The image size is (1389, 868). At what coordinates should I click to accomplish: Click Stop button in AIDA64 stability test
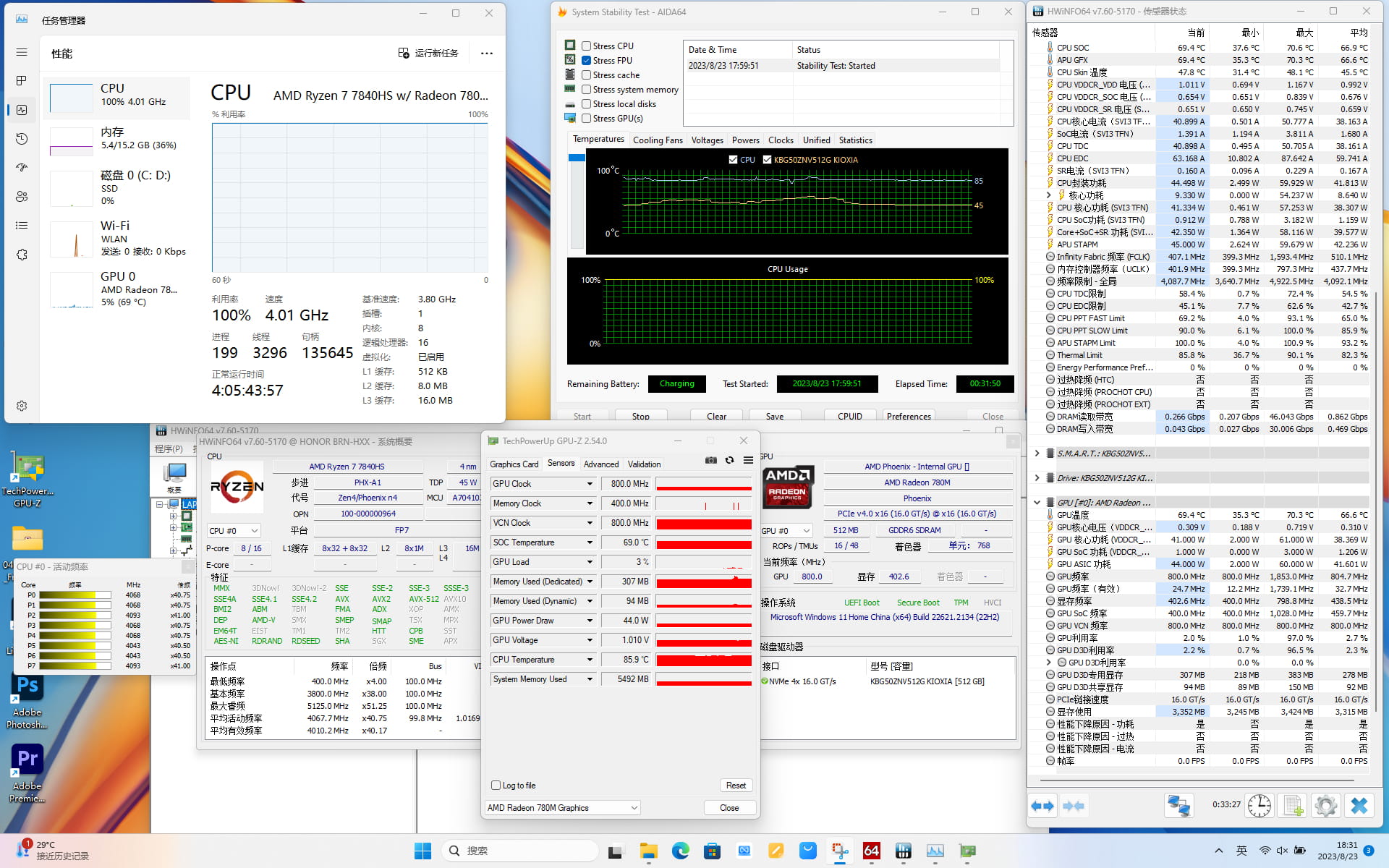tap(640, 416)
